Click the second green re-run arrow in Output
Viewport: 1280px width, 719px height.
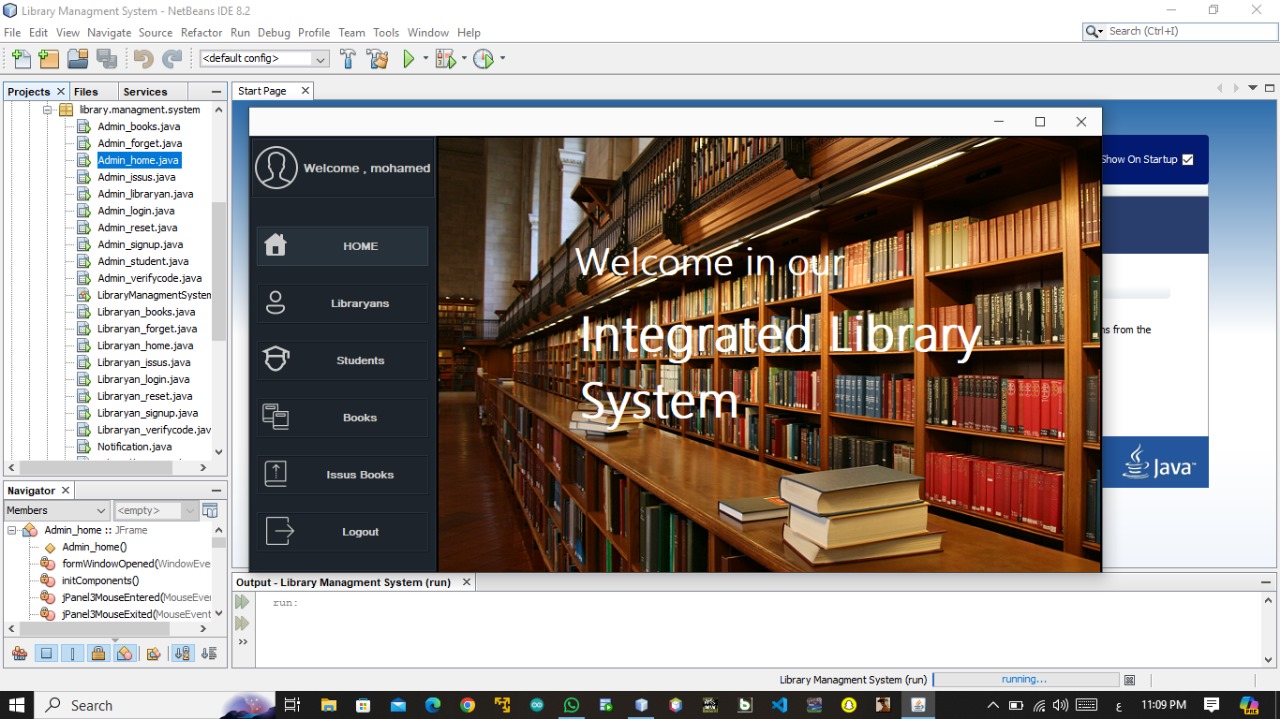(242, 623)
